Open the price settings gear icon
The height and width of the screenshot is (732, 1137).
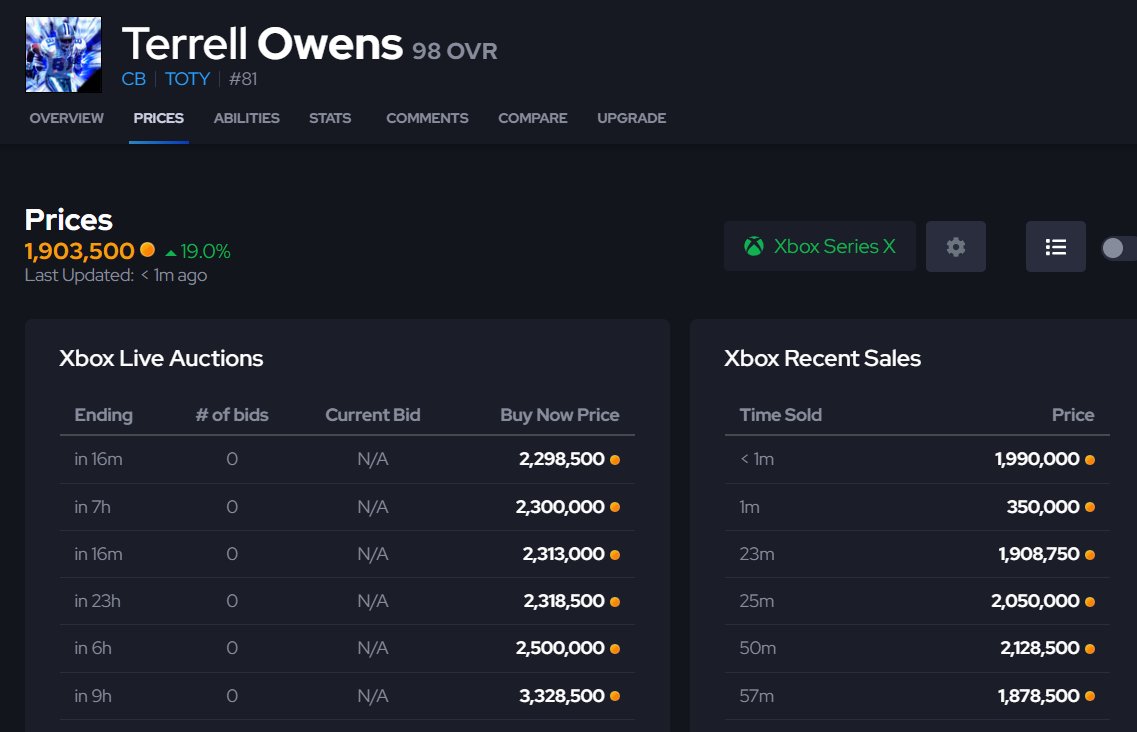pos(956,247)
